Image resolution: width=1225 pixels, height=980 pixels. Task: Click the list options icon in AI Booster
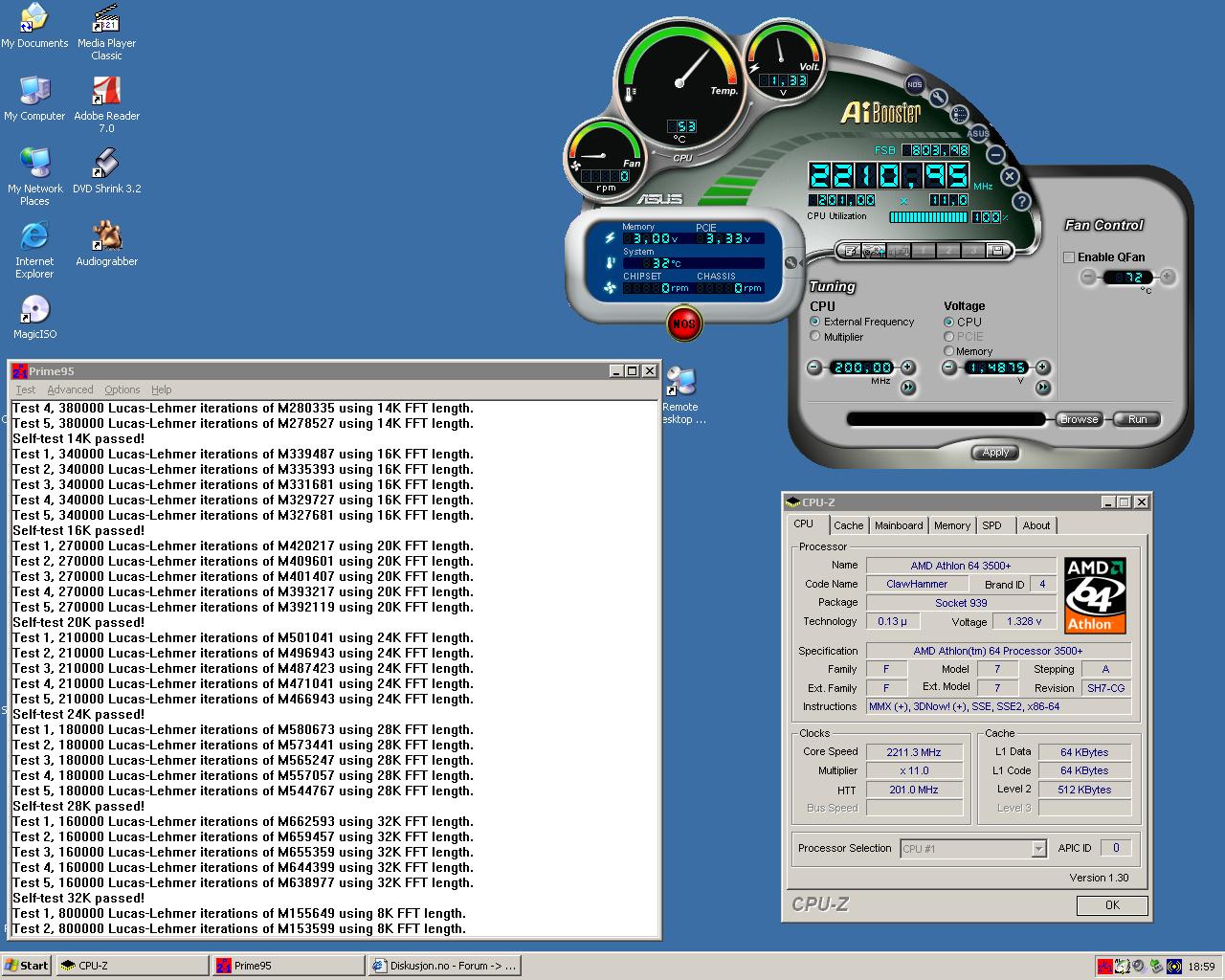[x=959, y=114]
